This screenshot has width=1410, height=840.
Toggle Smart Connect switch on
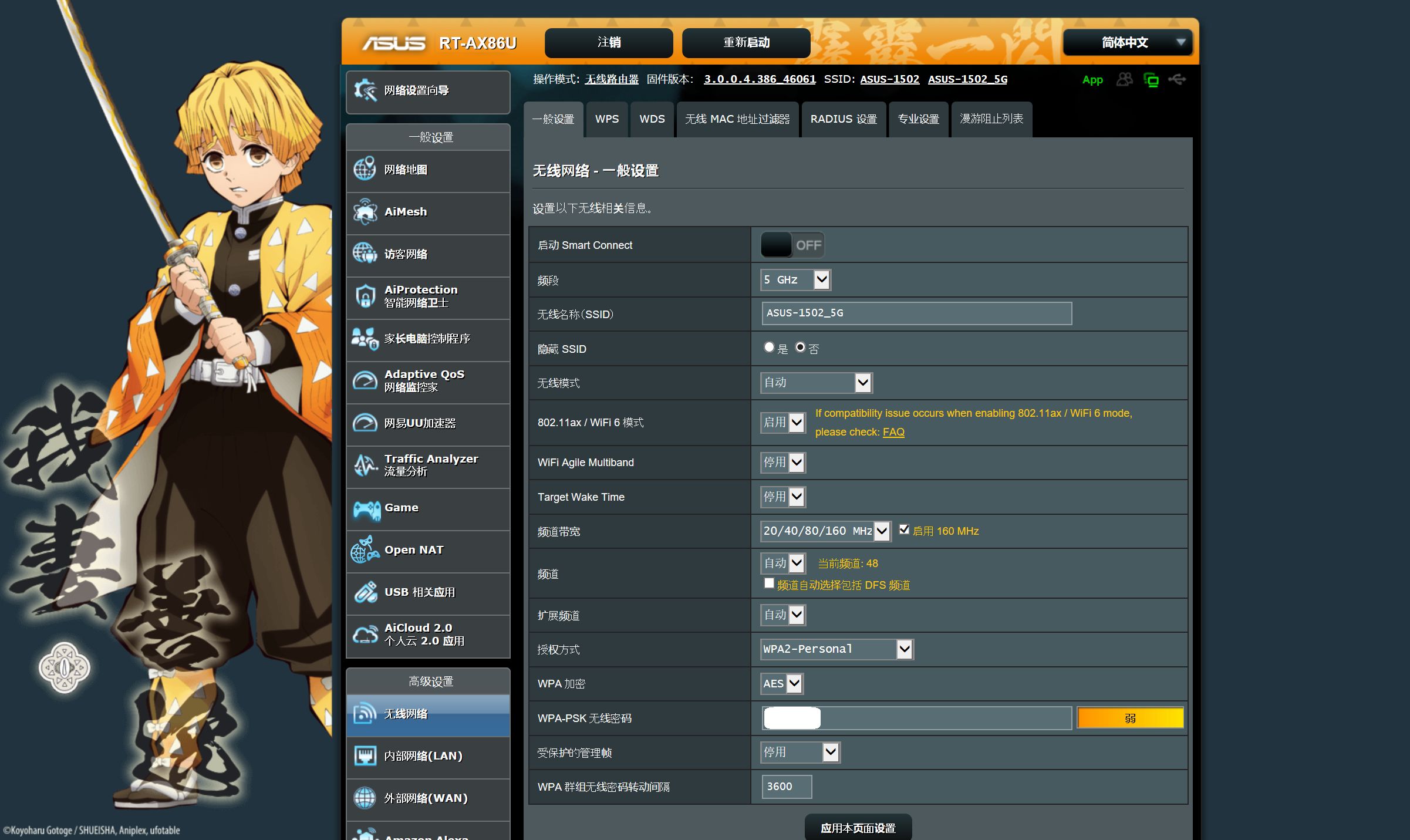pos(792,245)
